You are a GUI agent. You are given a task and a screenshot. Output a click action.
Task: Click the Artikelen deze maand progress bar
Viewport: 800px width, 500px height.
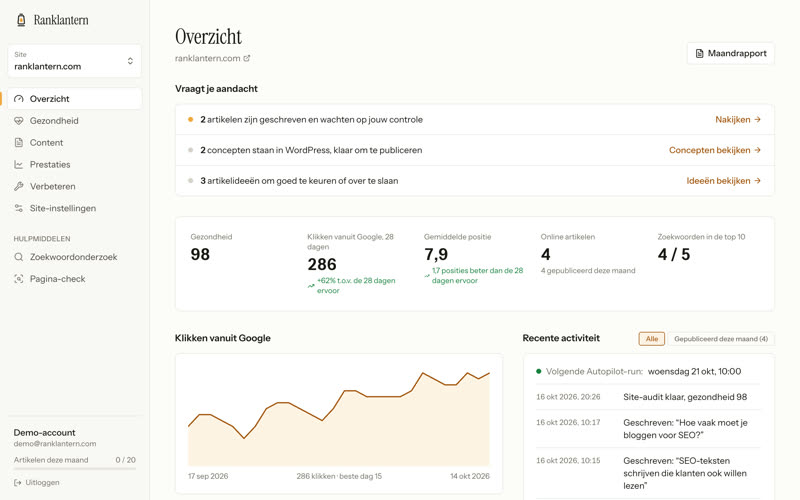coord(74,468)
